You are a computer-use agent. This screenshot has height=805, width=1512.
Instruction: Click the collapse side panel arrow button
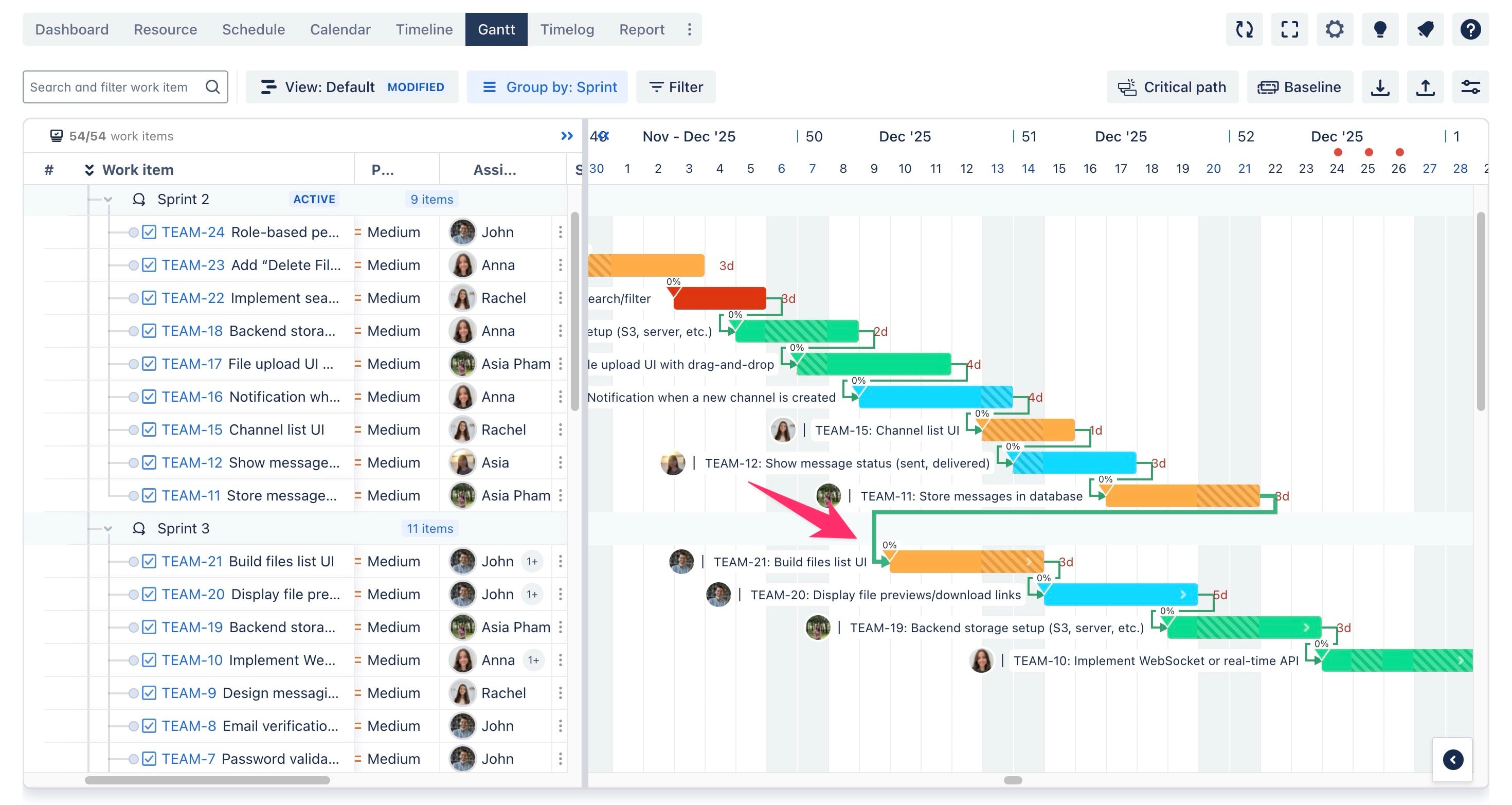pyautogui.click(x=1453, y=759)
